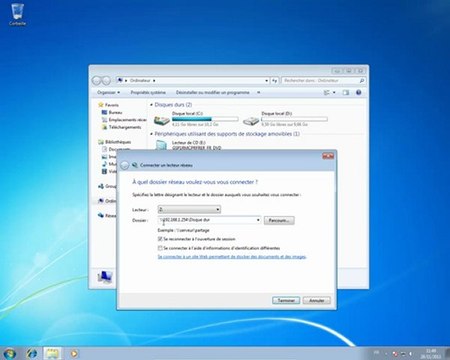Image resolution: width=450 pixels, height=360 pixels.
Task: Select Disque local (D:) drive icon
Action: 251,120
